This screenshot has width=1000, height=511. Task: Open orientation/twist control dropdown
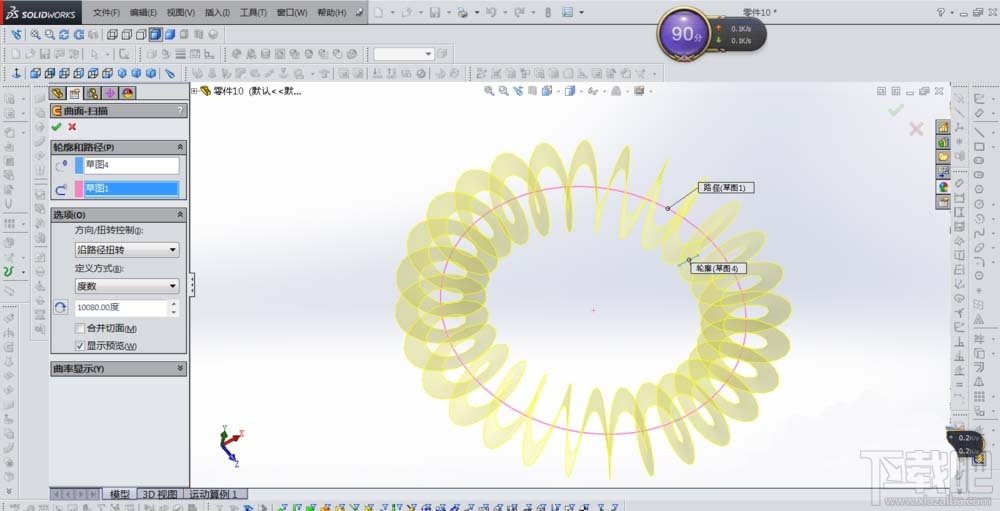pyautogui.click(x=127, y=250)
